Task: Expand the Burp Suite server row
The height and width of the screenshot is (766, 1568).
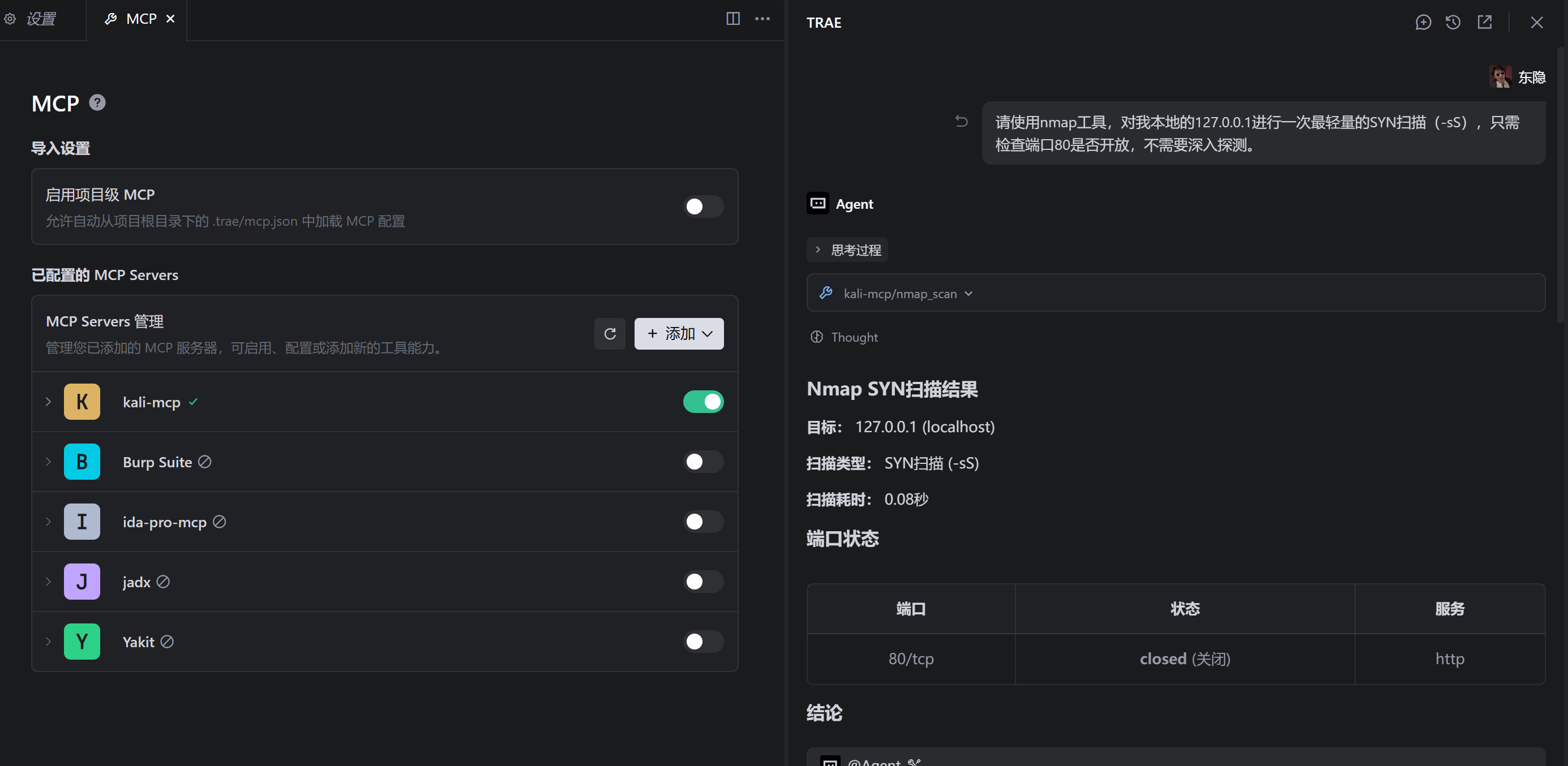Action: (x=48, y=461)
